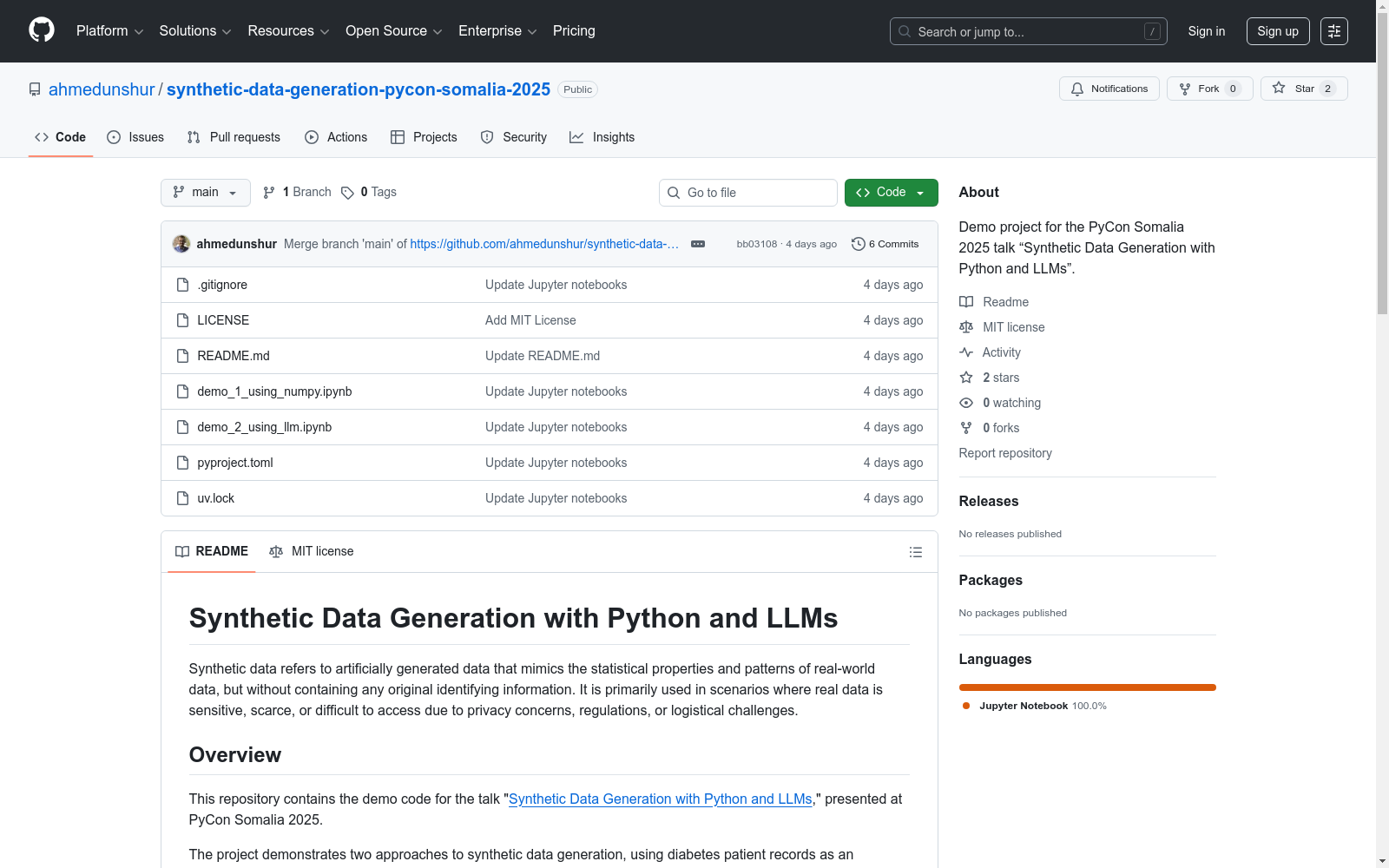
Task: Click the file icon beside README.md
Action: (x=182, y=356)
